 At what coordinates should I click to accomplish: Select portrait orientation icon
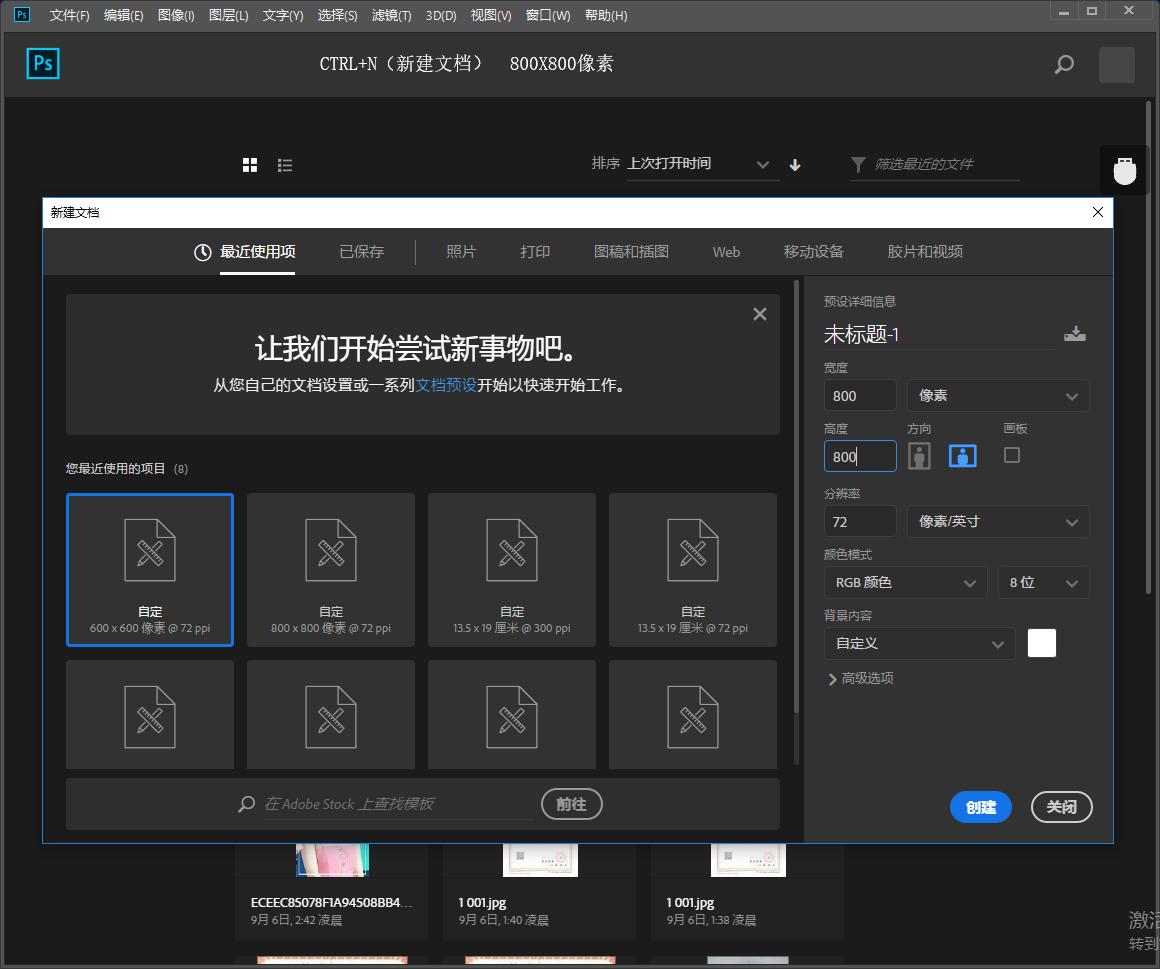[919, 456]
